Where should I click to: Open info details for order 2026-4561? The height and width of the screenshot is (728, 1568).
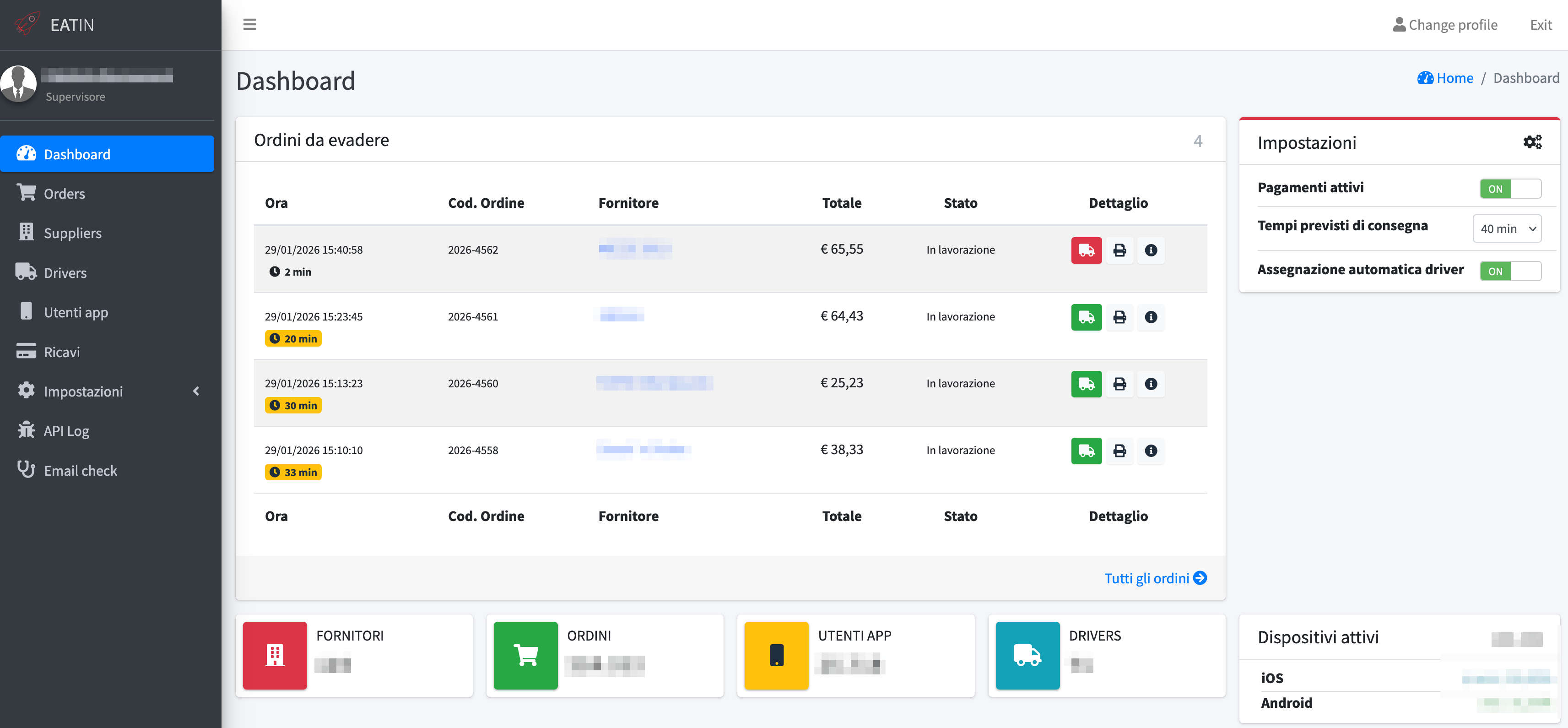pos(1151,317)
